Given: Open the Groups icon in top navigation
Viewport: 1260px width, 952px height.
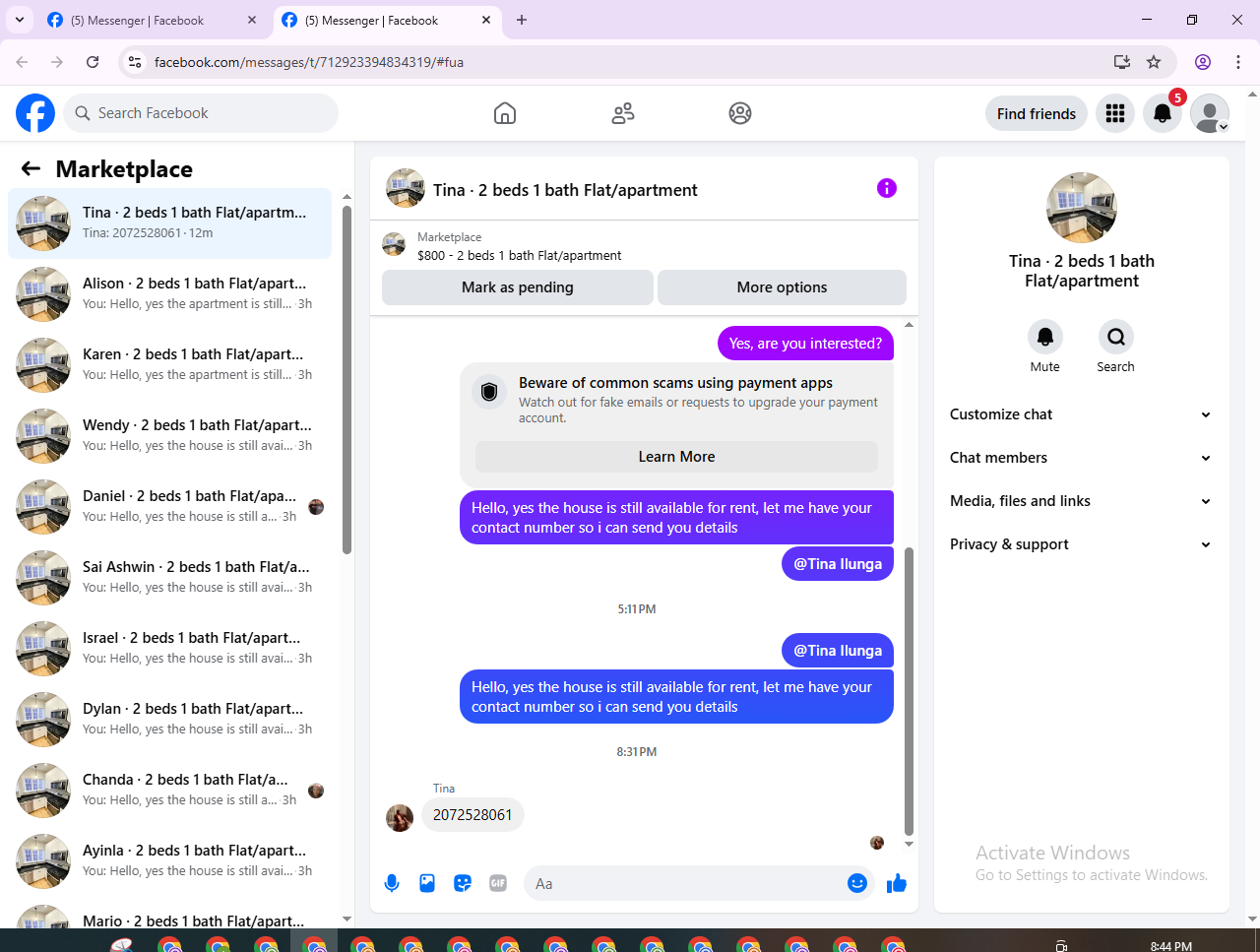Looking at the screenshot, I should coord(740,113).
